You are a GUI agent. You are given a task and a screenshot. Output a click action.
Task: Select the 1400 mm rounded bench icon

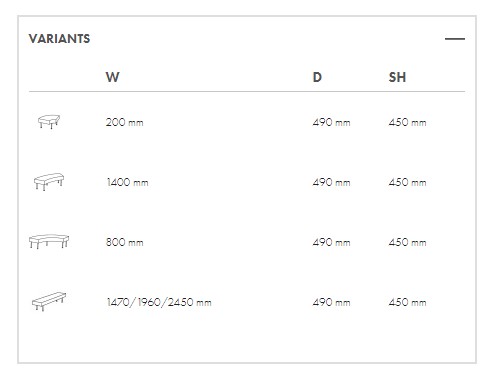49,182
